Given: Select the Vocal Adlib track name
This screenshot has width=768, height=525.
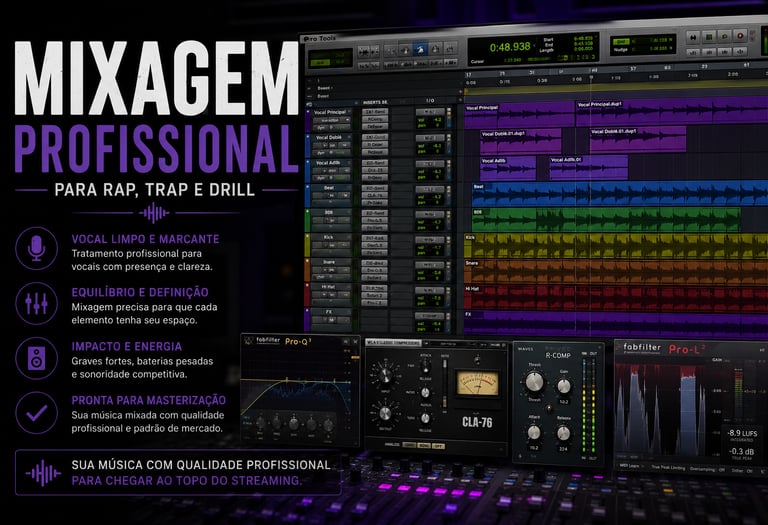Looking at the screenshot, I should pos(328,163).
